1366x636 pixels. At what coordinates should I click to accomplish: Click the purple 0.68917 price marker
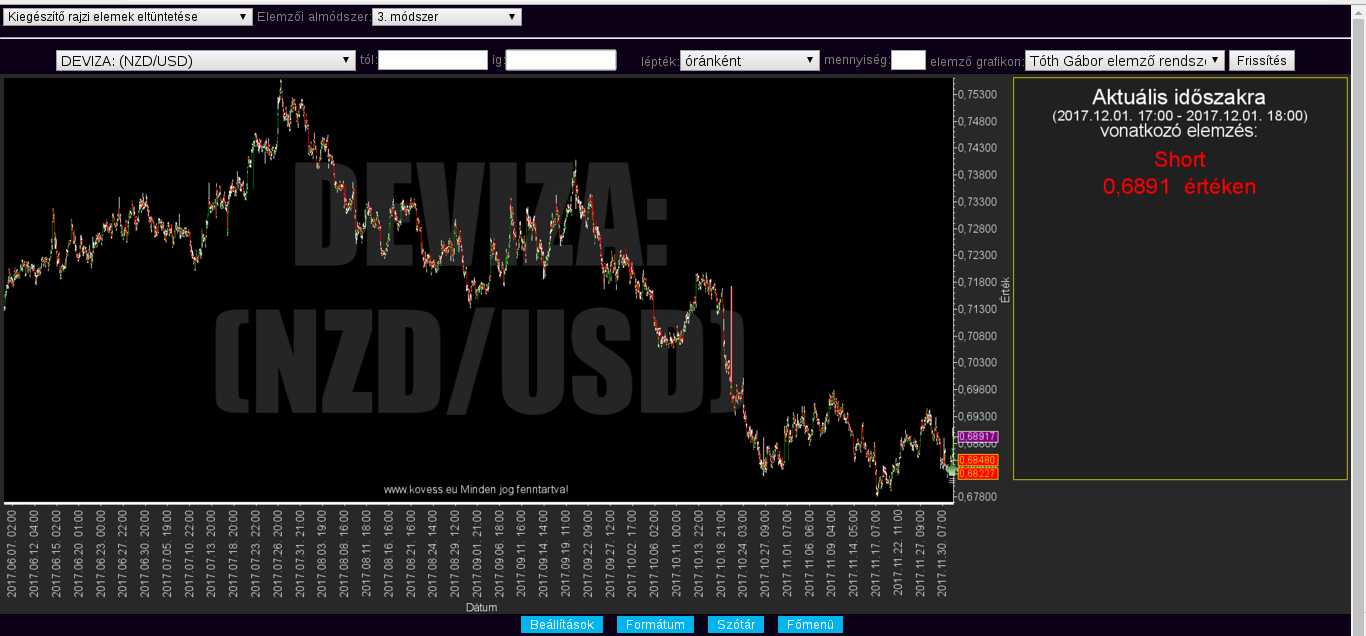(977, 437)
